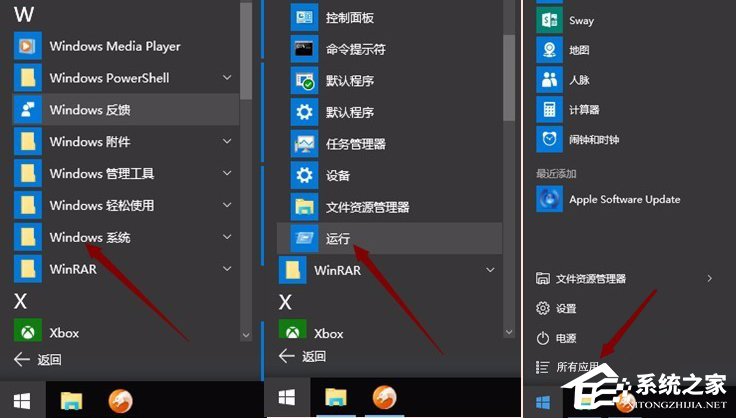Launch Xbox in the left Start menu
Viewport: 736px width, 418px height.
(126, 332)
